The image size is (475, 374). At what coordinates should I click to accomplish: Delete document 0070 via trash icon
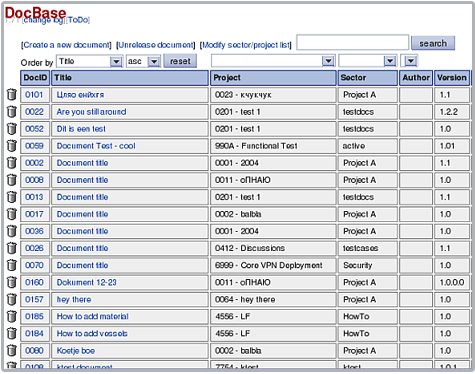[12, 265]
